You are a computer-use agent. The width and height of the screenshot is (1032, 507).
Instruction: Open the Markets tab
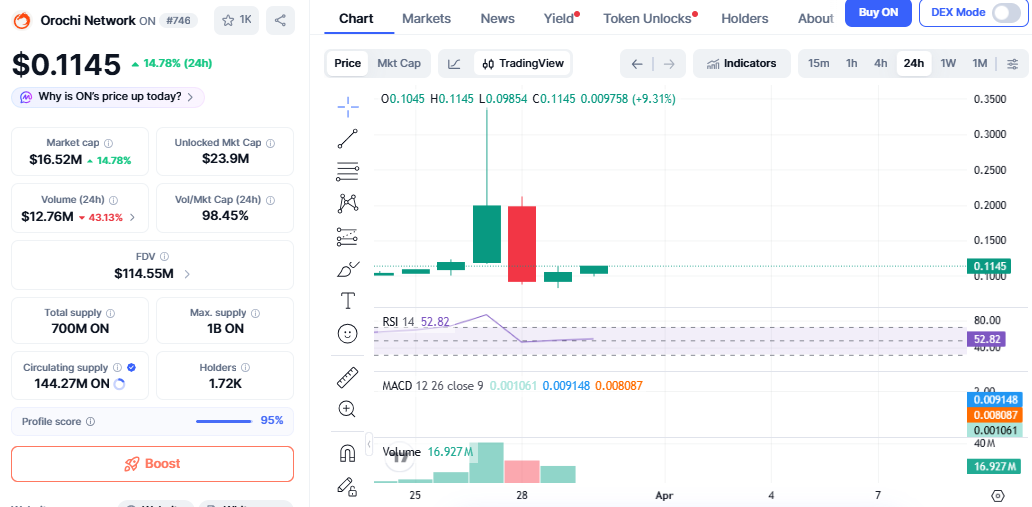point(426,18)
